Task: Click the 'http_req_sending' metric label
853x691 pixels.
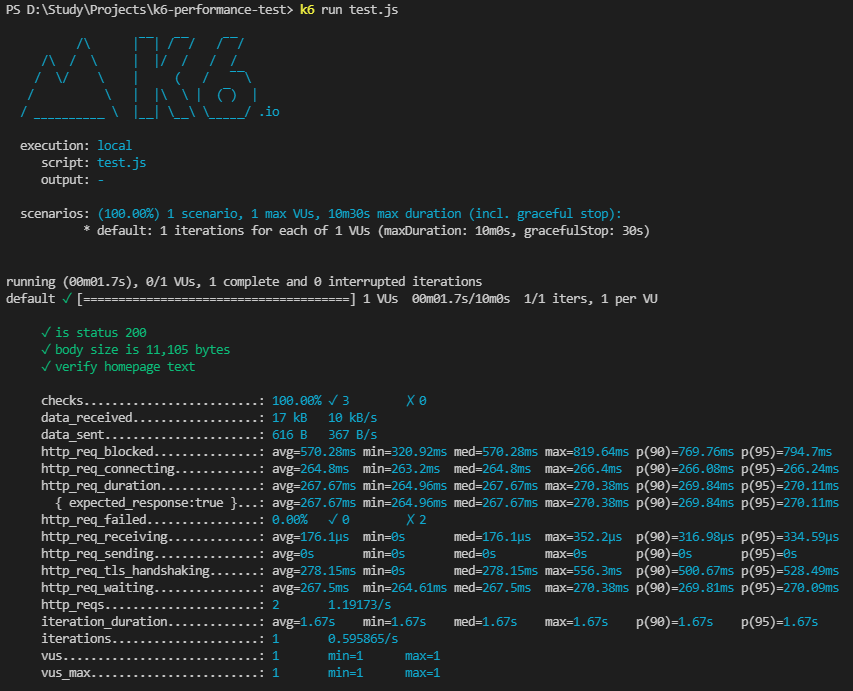Action: [97, 554]
